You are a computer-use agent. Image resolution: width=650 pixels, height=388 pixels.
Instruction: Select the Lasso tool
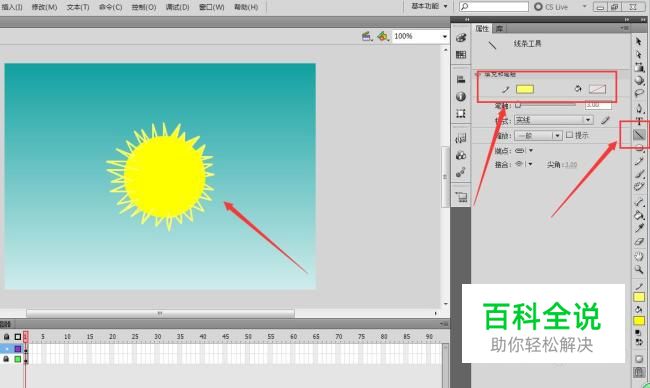coord(639,94)
